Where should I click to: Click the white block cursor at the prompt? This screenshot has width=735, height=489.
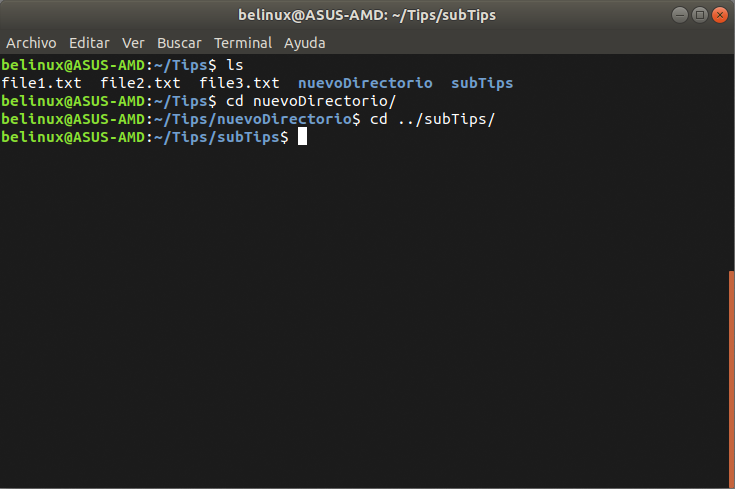point(302,136)
